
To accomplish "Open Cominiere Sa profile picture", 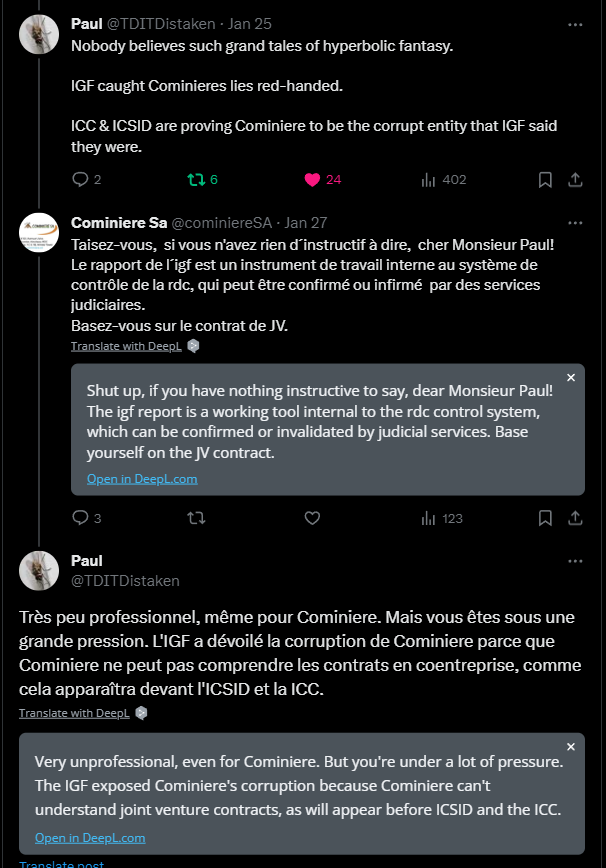I will 39,232.
